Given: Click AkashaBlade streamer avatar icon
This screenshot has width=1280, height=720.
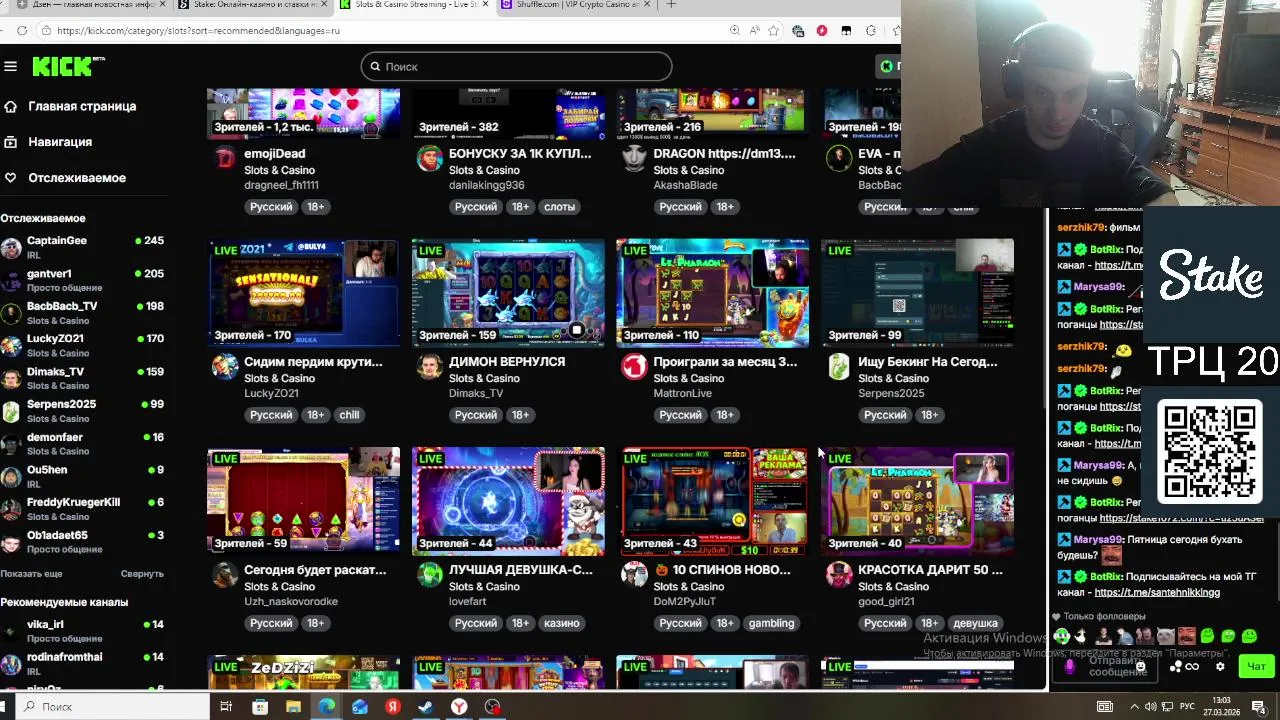Looking at the screenshot, I should coord(634,159).
